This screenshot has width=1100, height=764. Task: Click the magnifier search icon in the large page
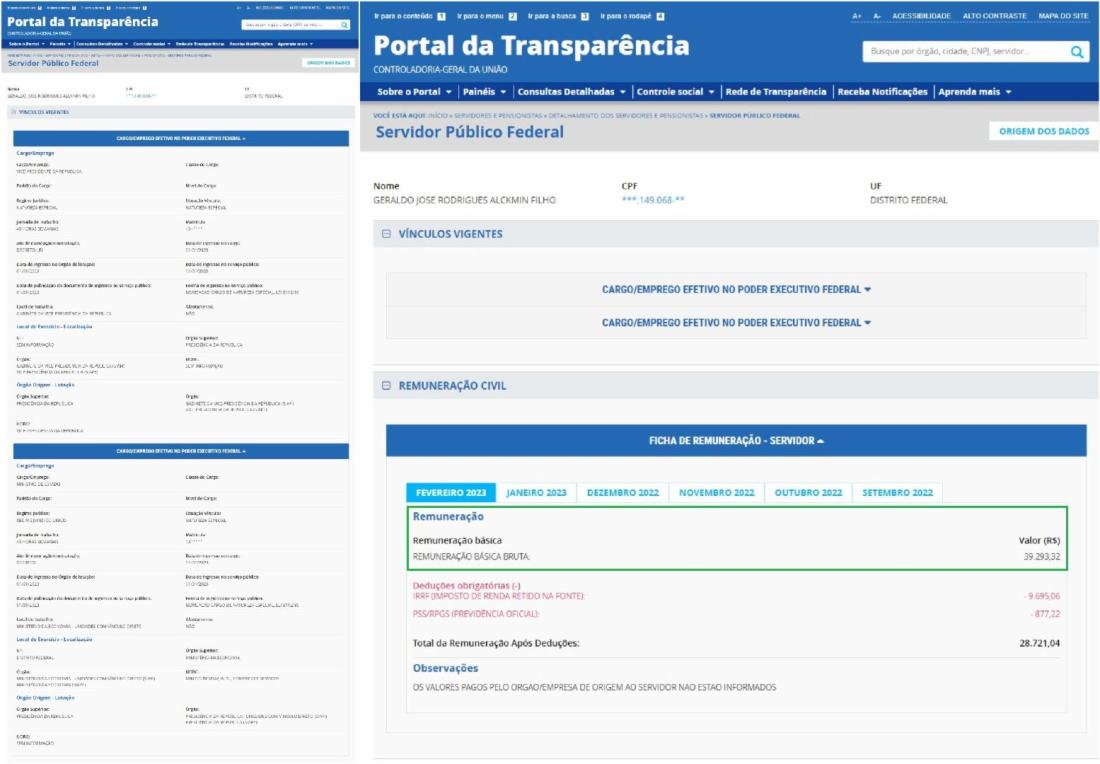click(x=1077, y=52)
